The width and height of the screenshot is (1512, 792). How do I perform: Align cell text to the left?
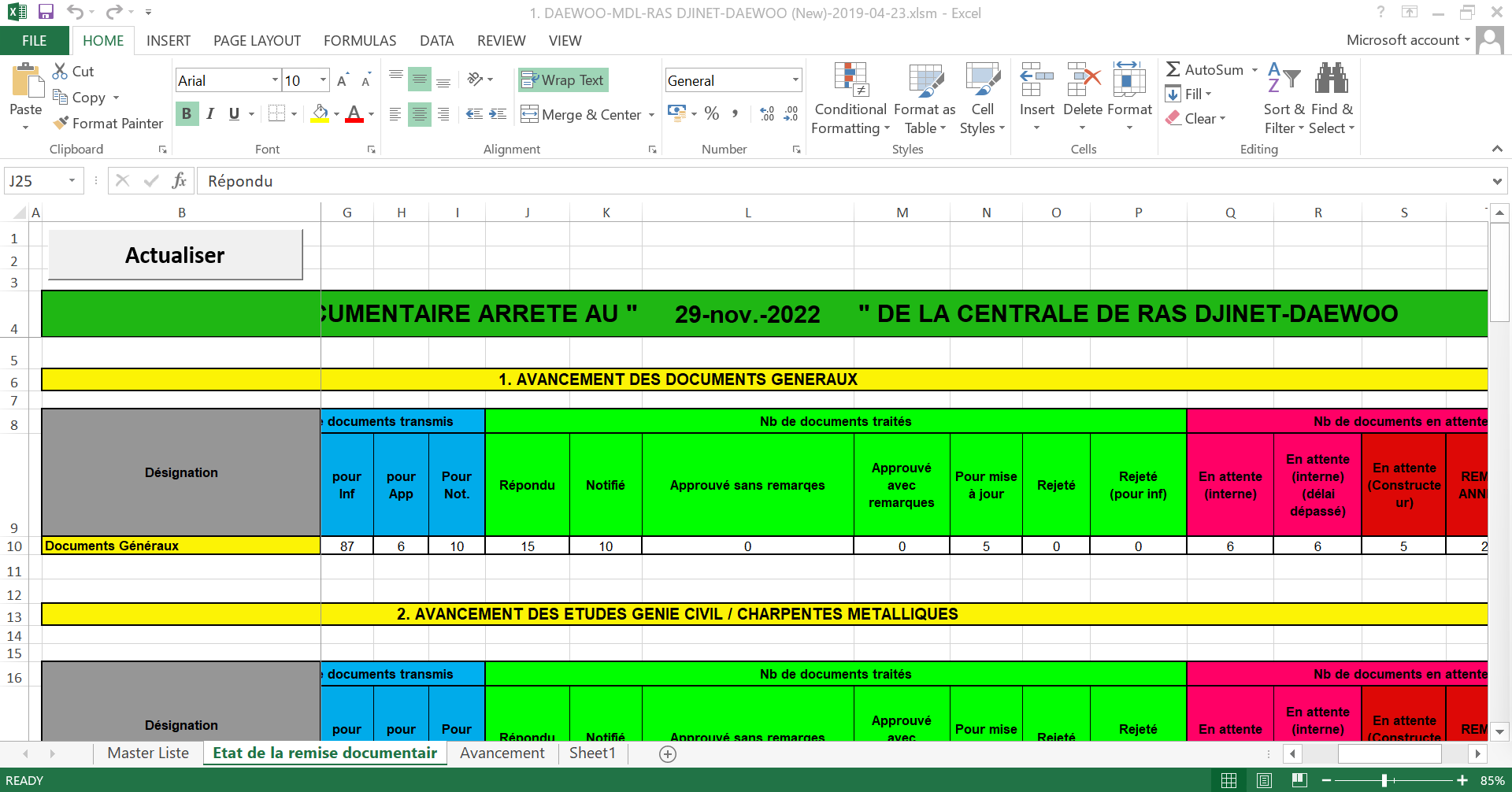pos(396,114)
